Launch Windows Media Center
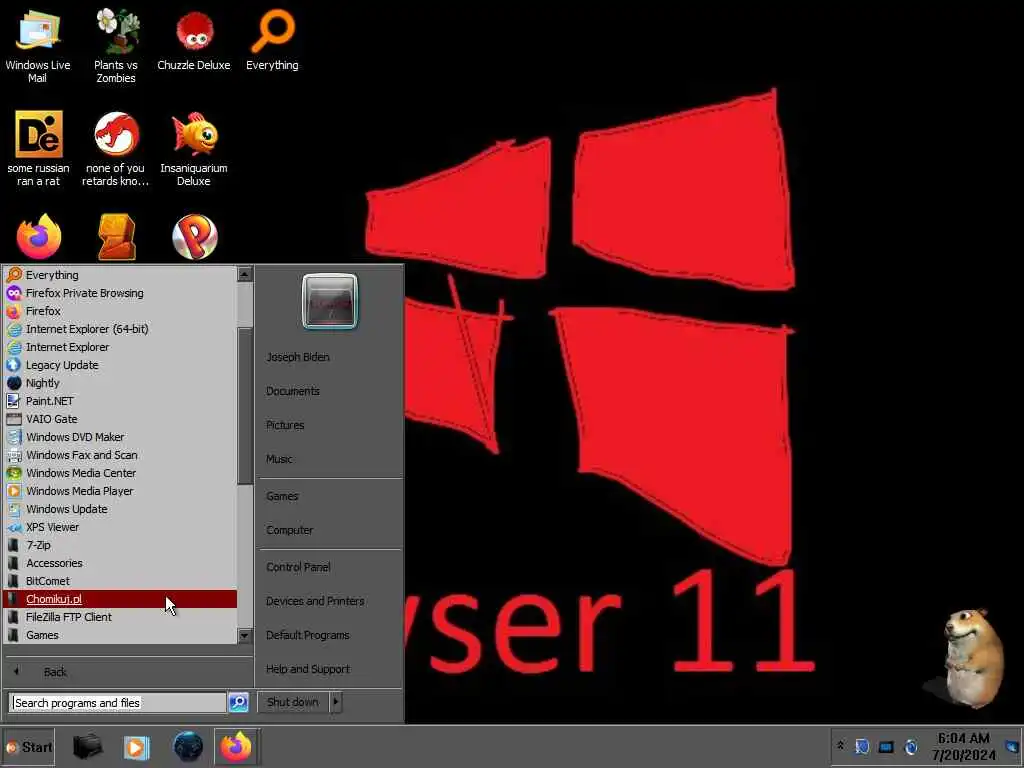The height and width of the screenshot is (768, 1024). click(120, 473)
